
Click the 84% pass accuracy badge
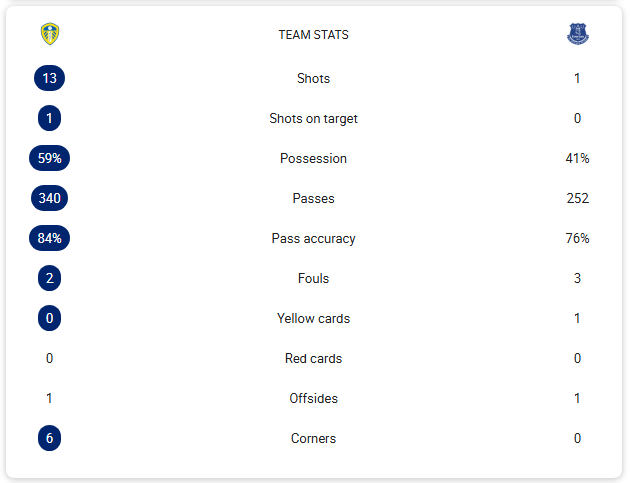pyautogui.click(x=49, y=238)
